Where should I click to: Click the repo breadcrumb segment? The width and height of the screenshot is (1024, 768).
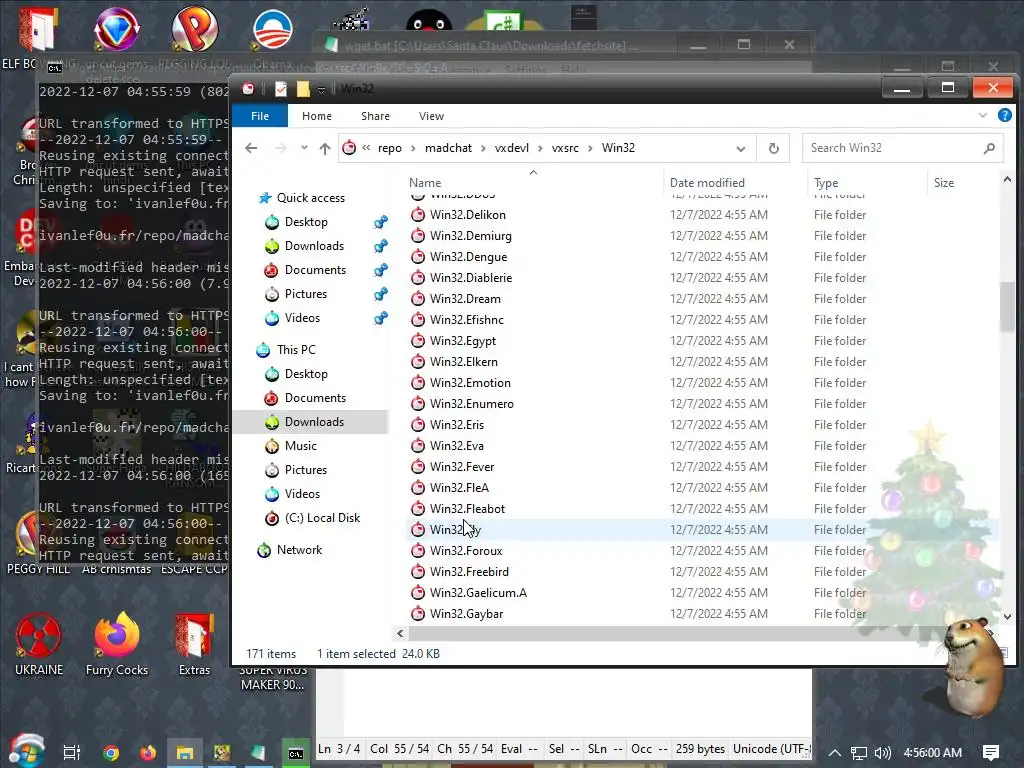tap(390, 148)
